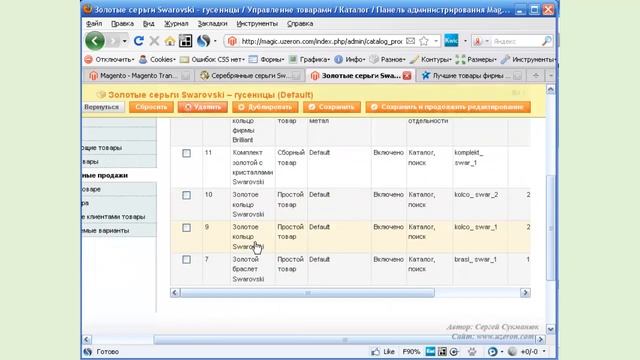Image resolution: width=640 pixels, height=360 pixels.
Task: Click the star bookmark icon in address bar
Action: click(x=424, y=41)
